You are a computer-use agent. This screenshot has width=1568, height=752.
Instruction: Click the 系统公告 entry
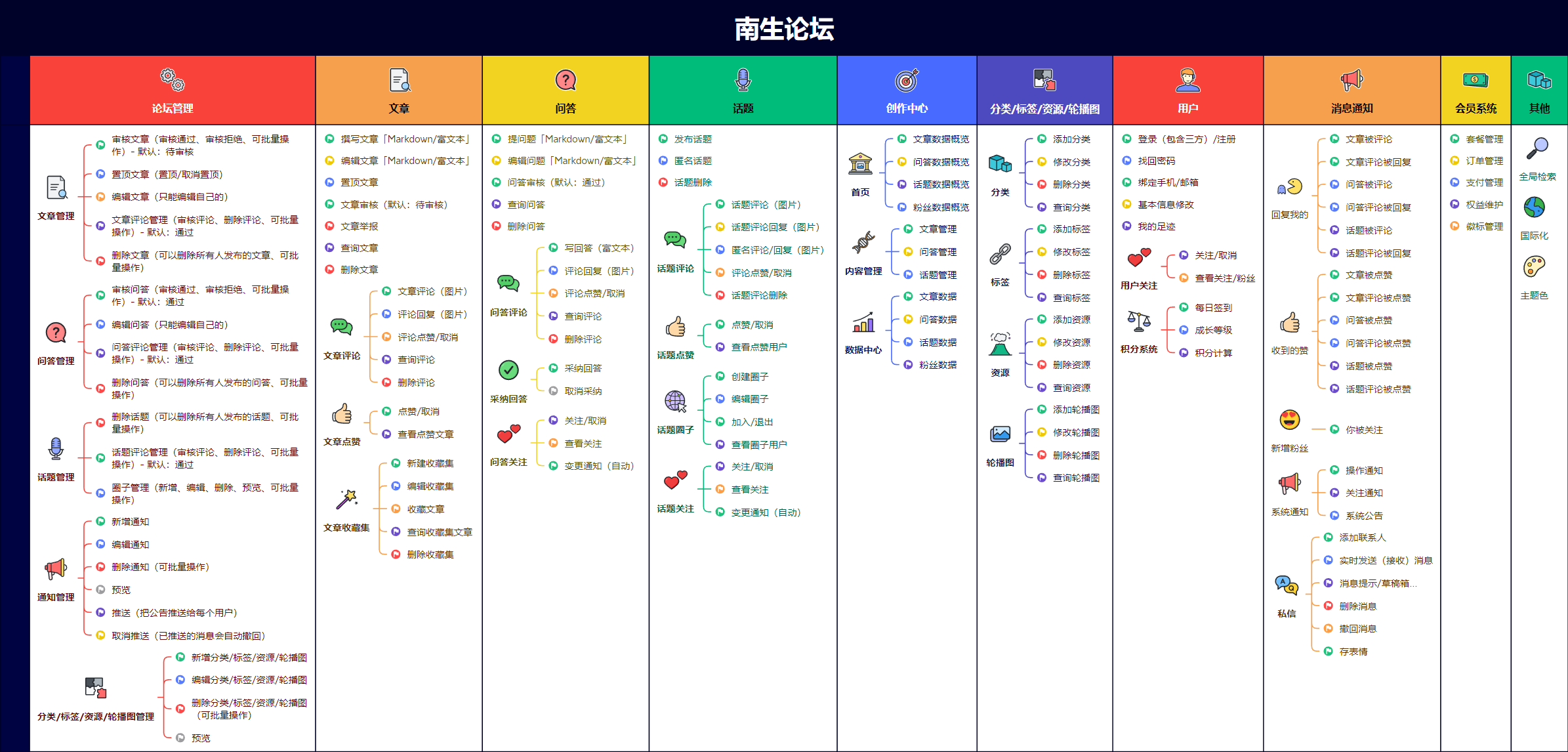[1363, 516]
